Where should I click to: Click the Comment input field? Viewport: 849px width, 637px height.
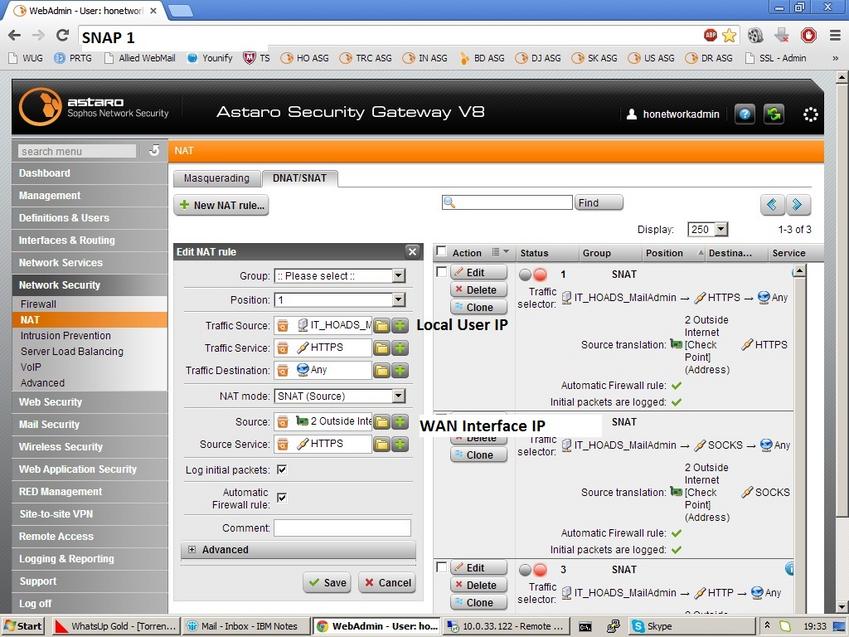(342, 528)
